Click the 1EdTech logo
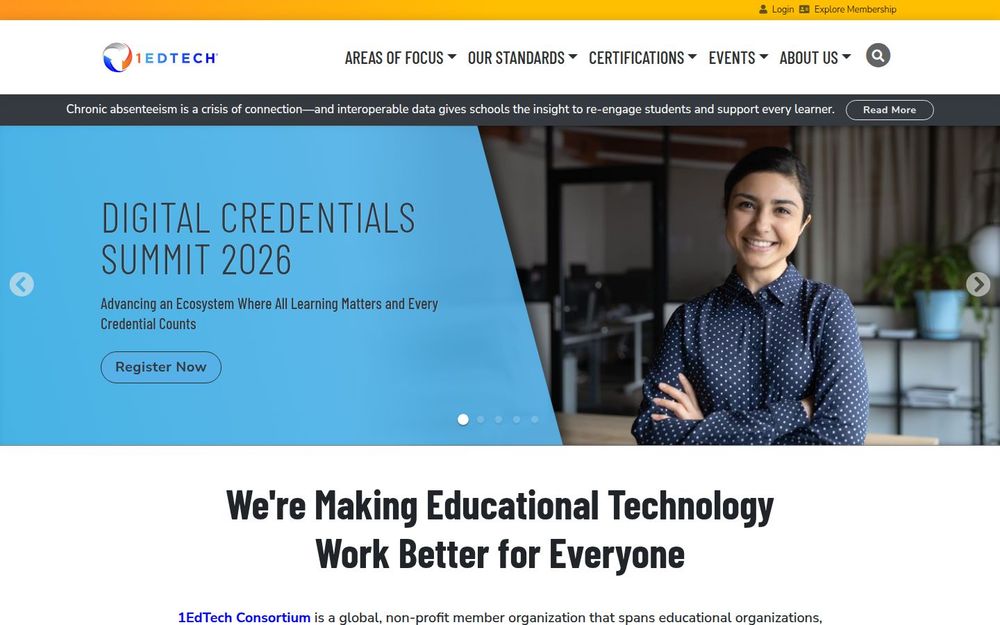1000x625 pixels. point(160,57)
